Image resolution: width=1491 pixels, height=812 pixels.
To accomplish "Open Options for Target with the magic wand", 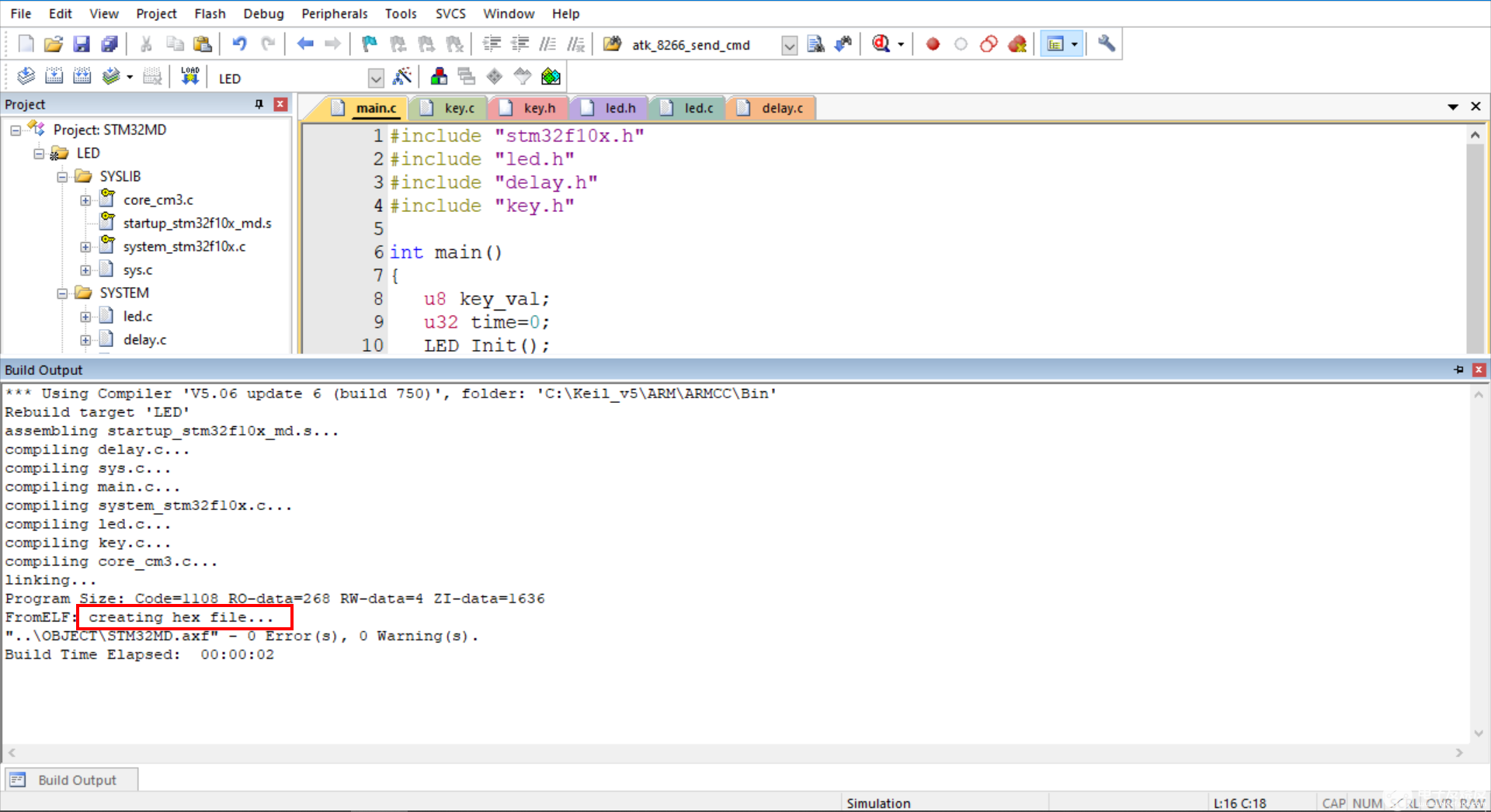I will click(x=402, y=77).
